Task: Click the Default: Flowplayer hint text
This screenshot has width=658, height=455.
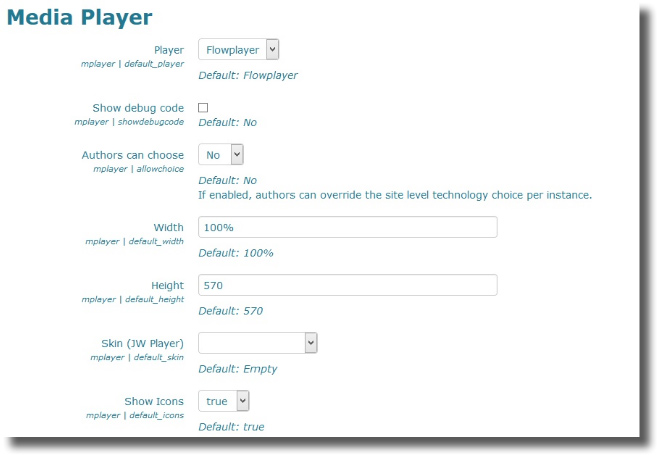Action: coord(248,75)
